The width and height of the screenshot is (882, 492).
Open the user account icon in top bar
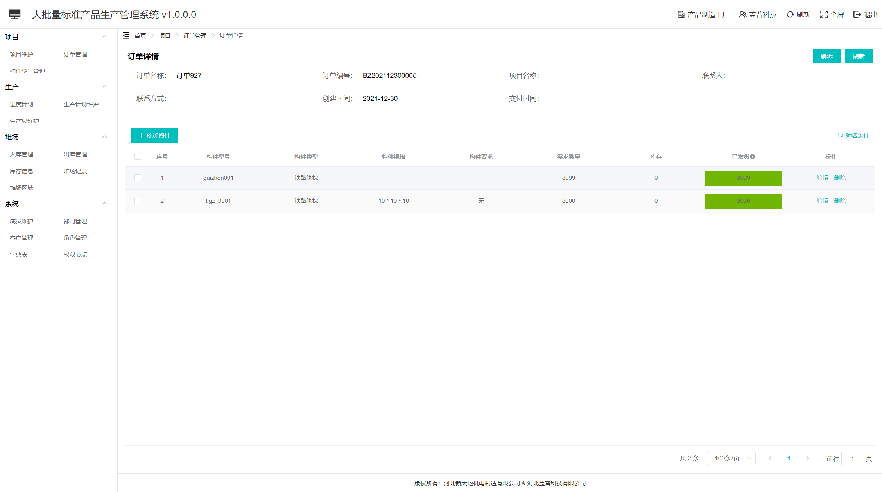742,15
